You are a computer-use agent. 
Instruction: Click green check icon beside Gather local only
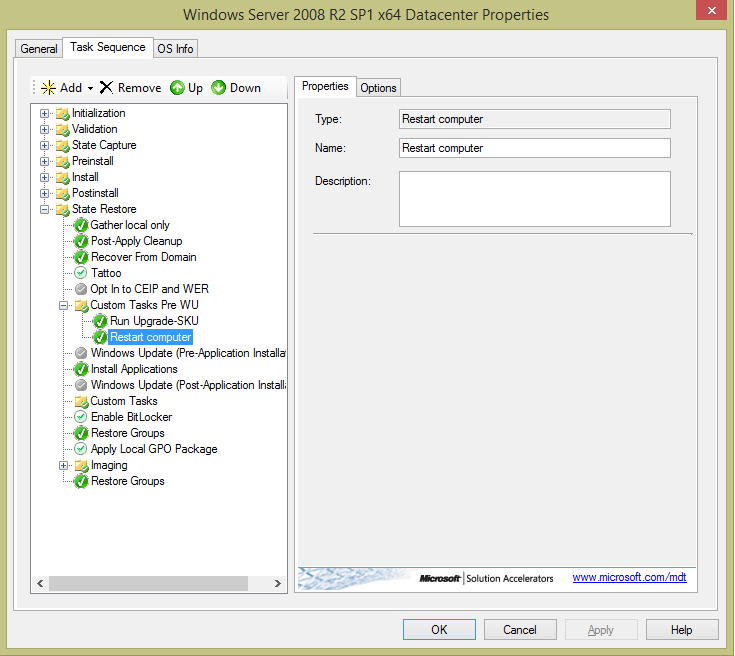(x=82, y=225)
